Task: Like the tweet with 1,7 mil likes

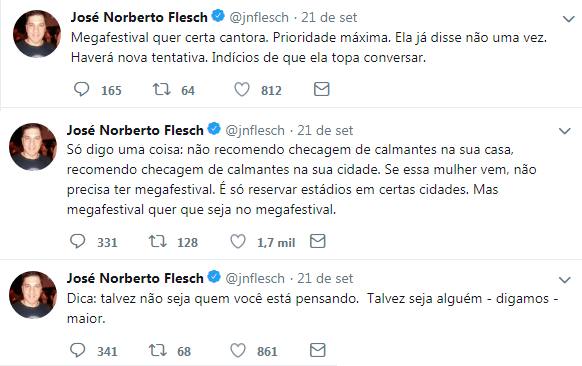Action: coord(238,241)
